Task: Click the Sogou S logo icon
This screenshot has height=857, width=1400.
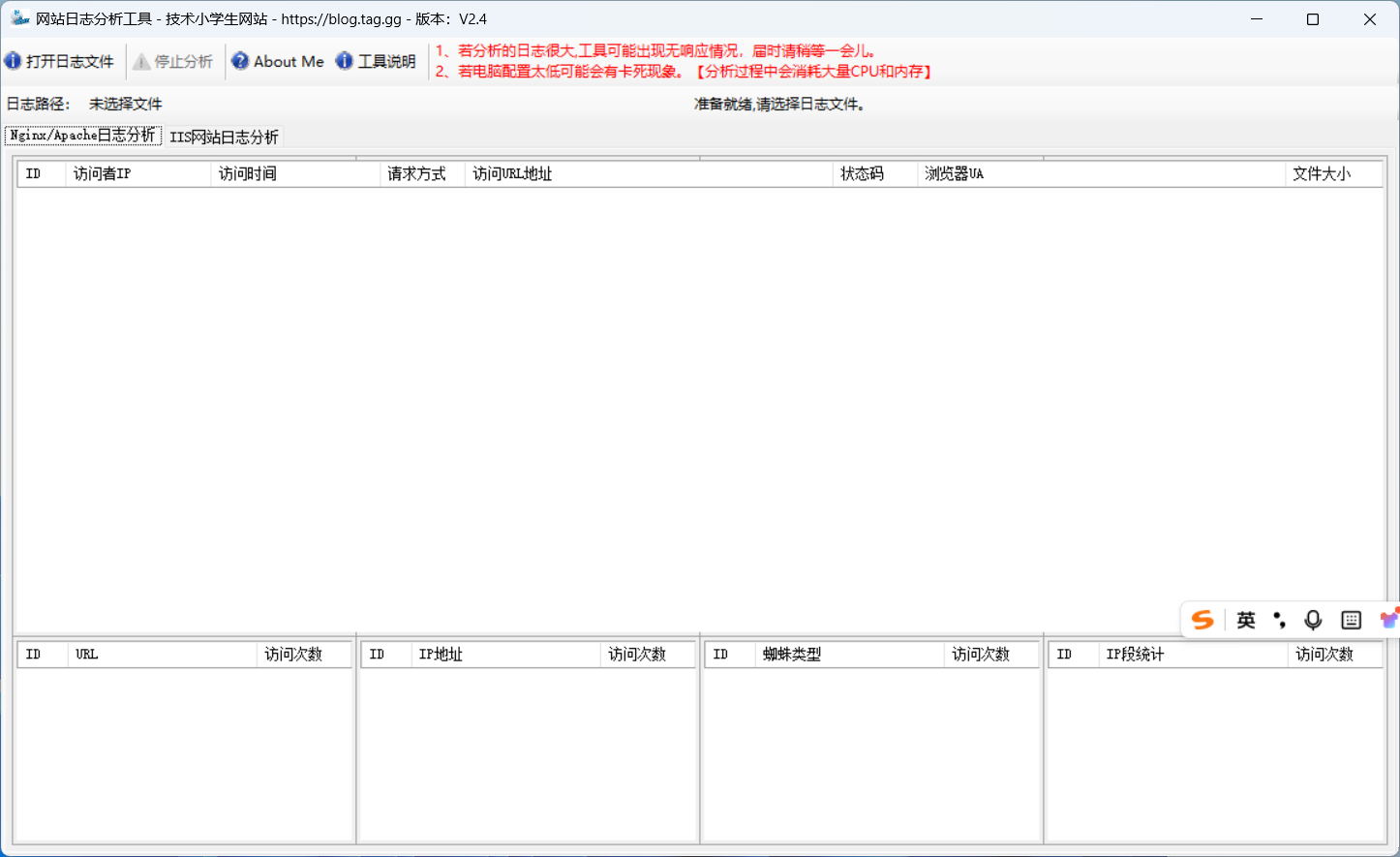Action: 1202,620
